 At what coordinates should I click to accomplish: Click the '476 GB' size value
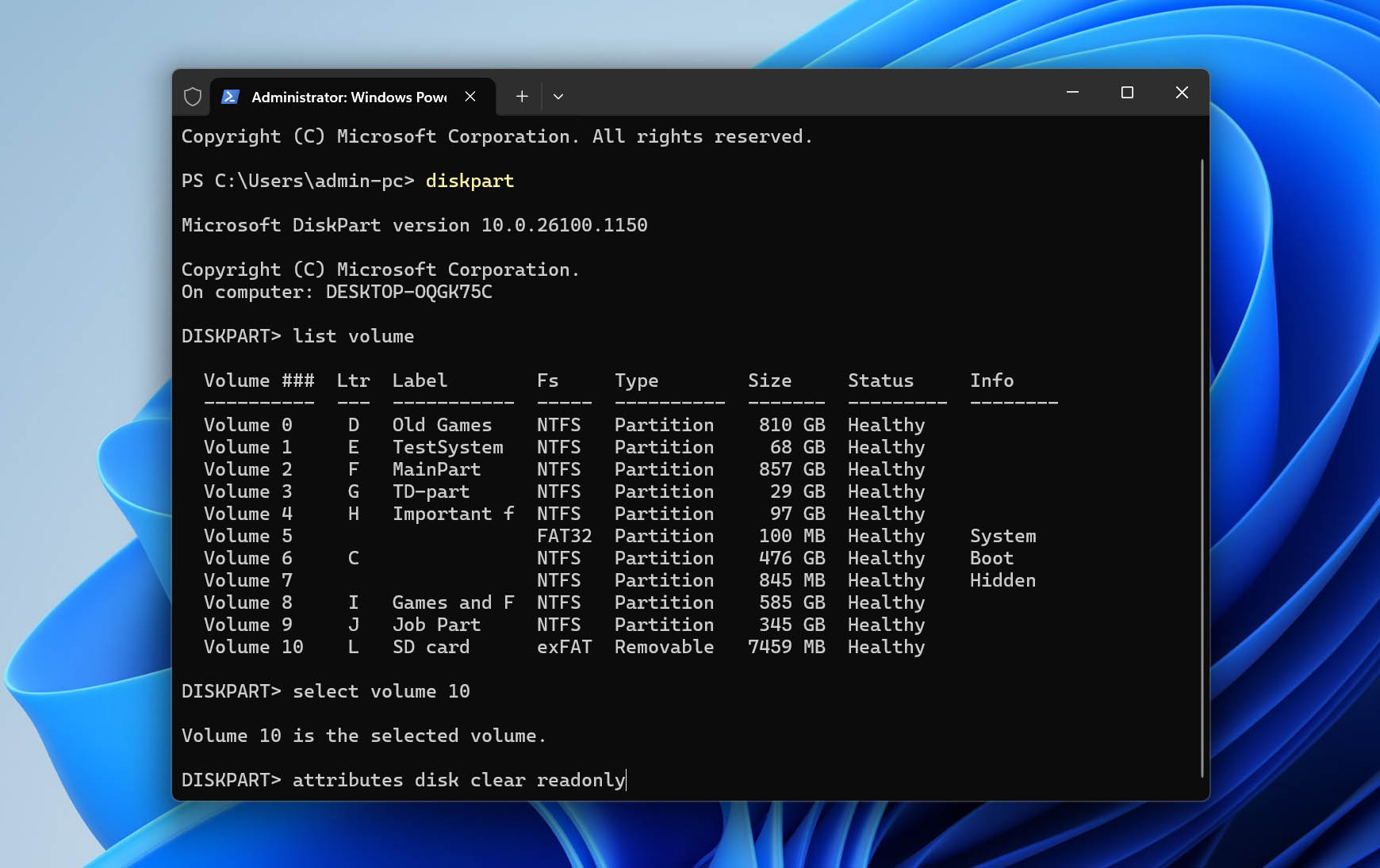pos(792,558)
